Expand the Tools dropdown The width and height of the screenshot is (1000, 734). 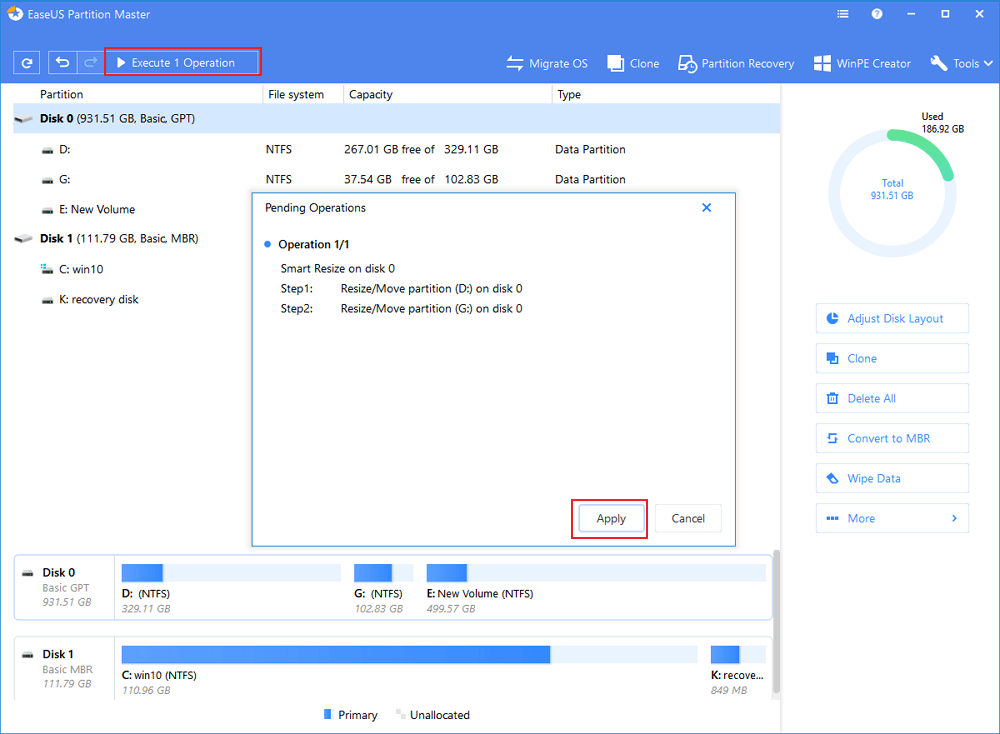(962, 63)
